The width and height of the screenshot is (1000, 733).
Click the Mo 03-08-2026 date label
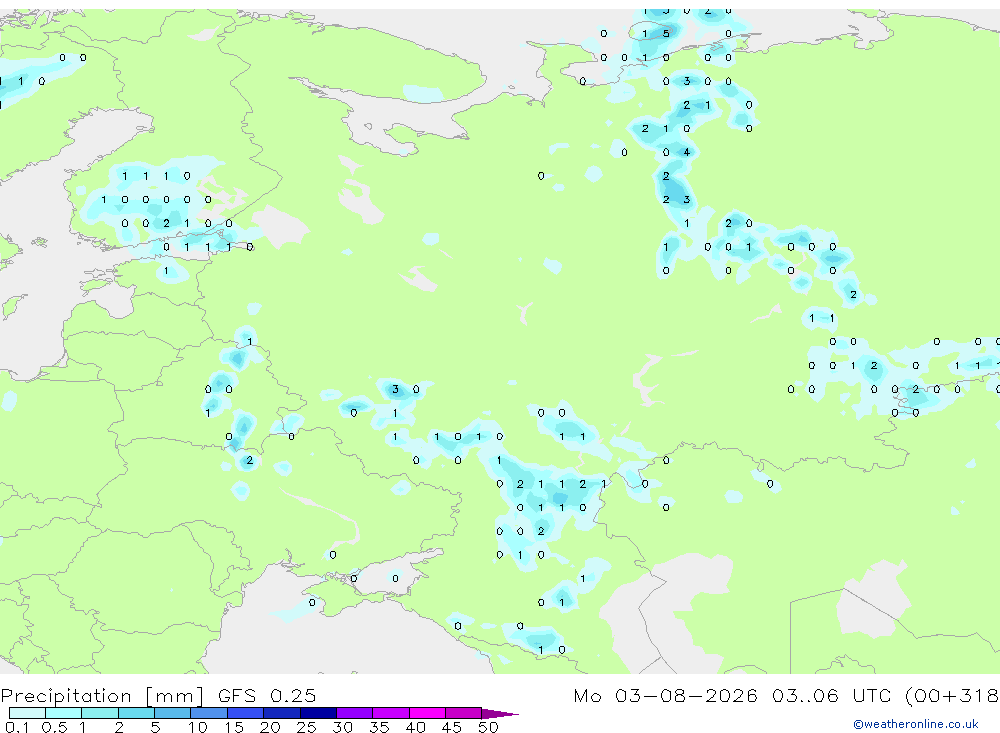click(x=665, y=696)
